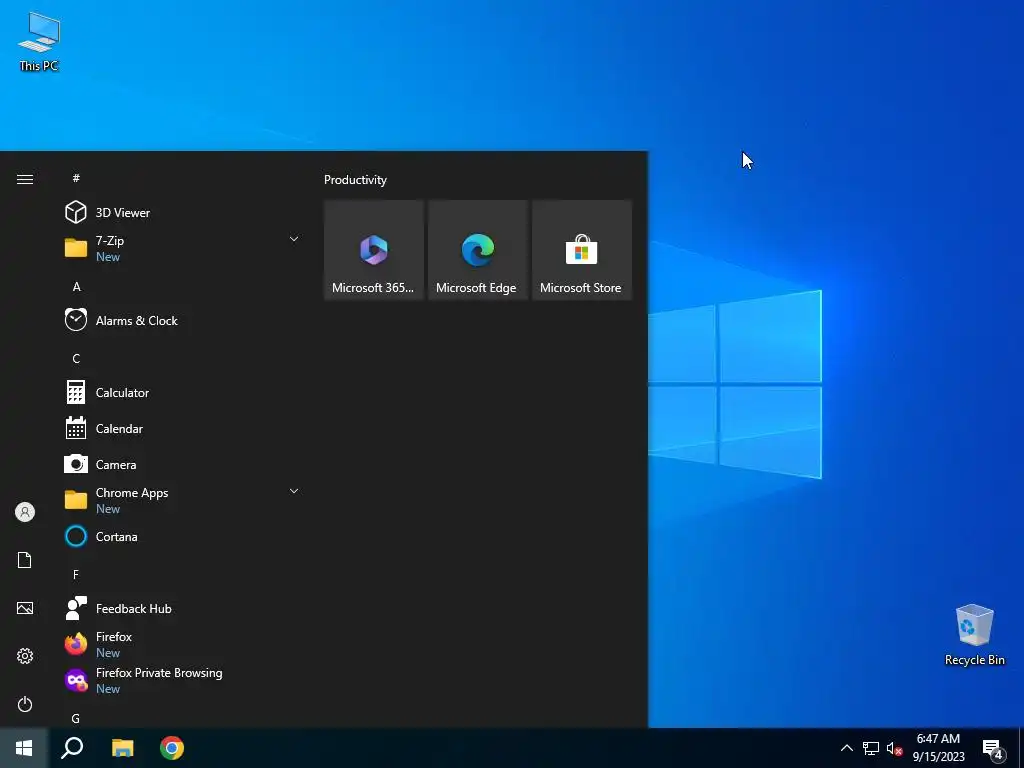
Task: Open Documents from Start sidebar
Action: pos(25,560)
